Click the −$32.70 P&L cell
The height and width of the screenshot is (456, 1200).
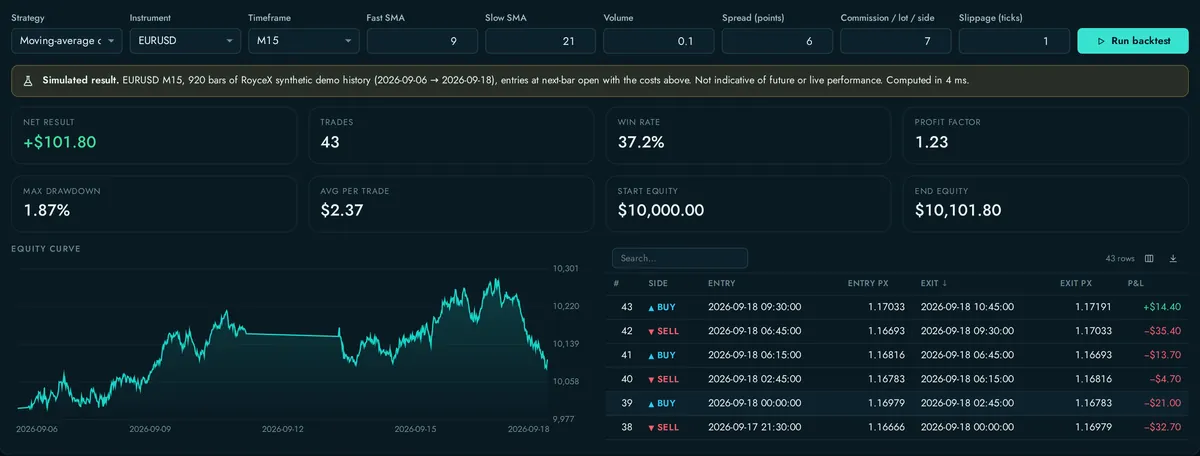(1163, 427)
